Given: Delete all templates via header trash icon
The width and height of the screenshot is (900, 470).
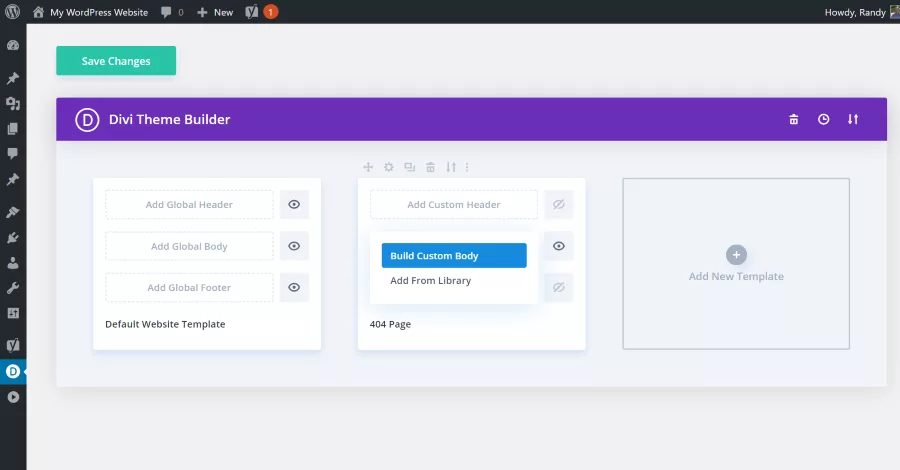Looking at the screenshot, I should [794, 119].
